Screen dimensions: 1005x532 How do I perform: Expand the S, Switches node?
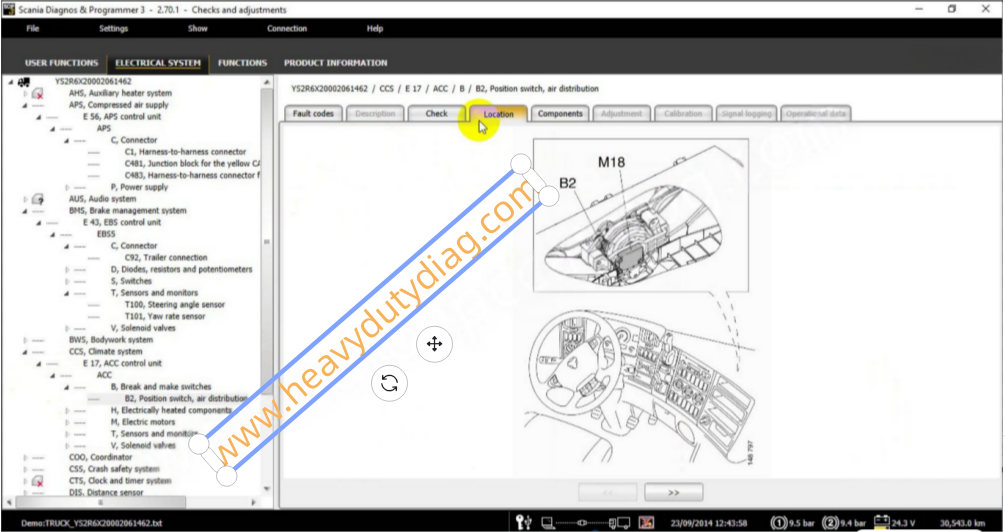click(x=67, y=281)
